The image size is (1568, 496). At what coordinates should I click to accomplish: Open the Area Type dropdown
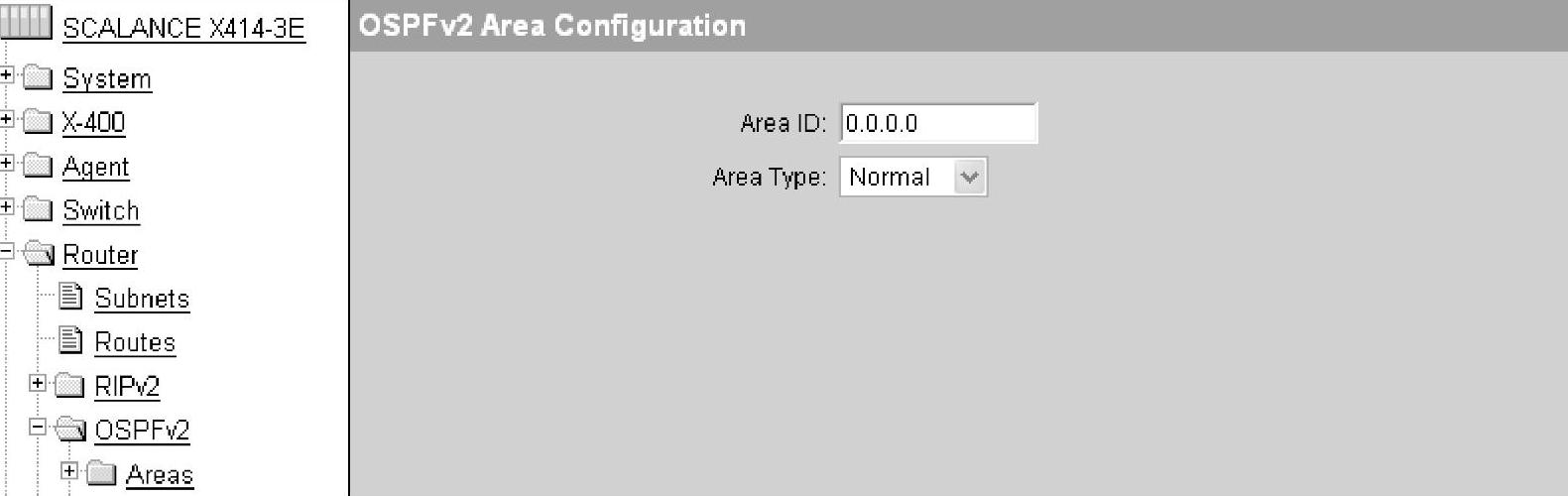(969, 178)
